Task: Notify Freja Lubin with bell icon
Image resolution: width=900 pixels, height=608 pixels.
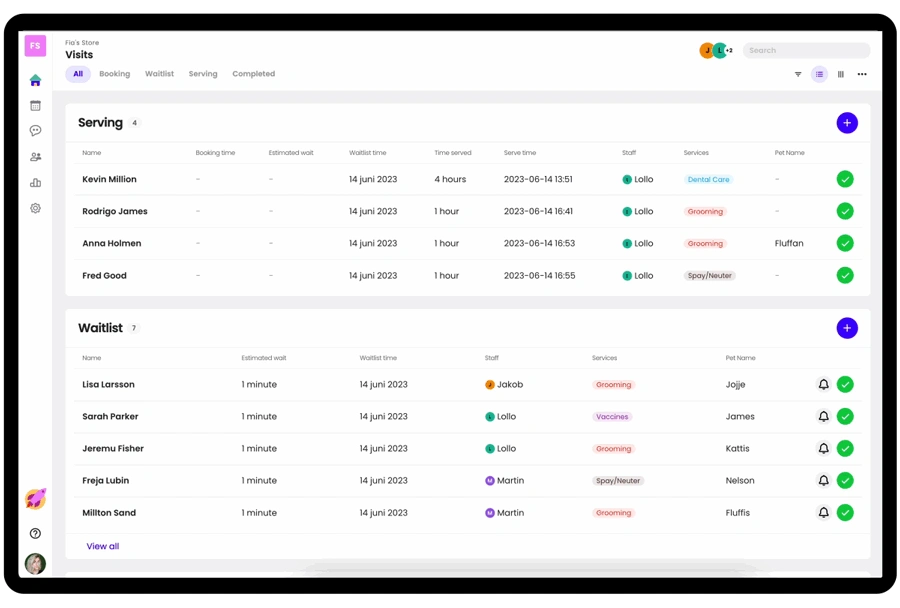Action: (x=823, y=481)
